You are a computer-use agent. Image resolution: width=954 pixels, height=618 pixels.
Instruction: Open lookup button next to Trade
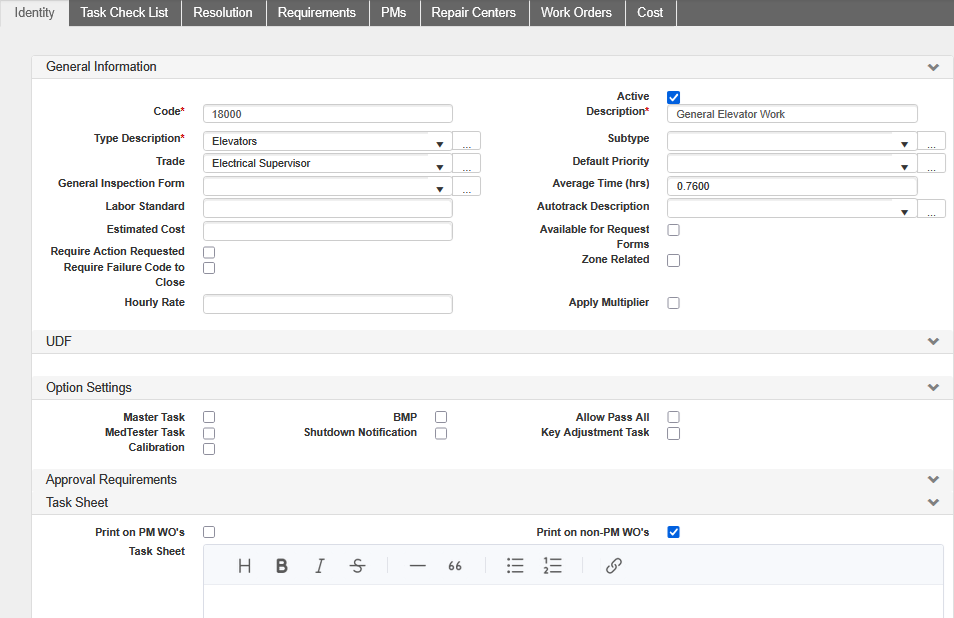467,163
